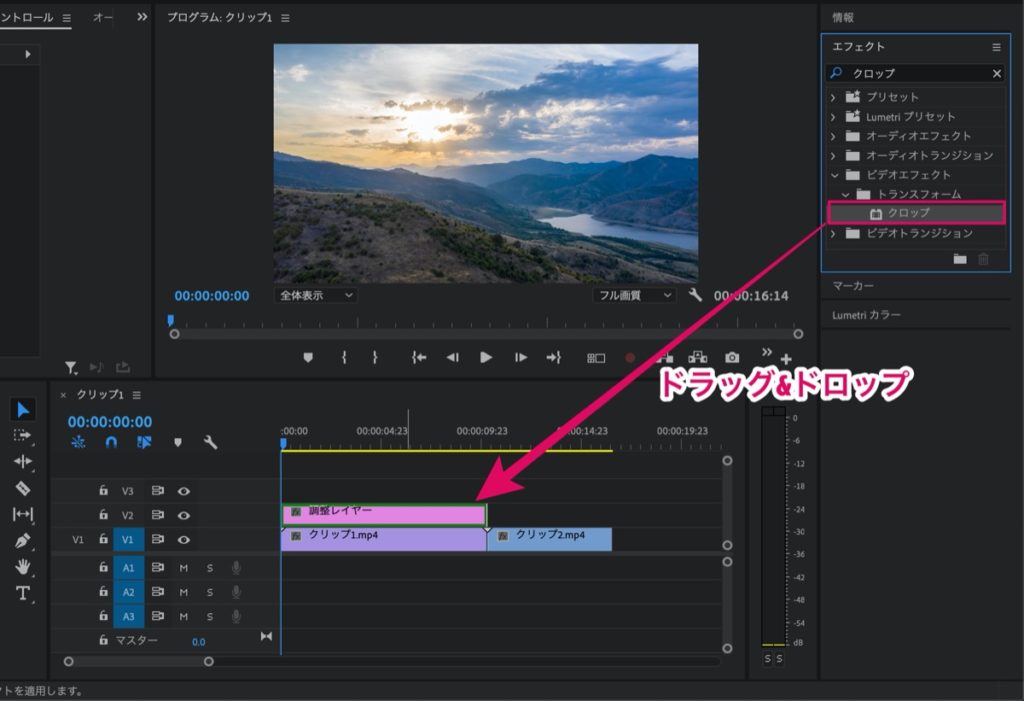Toggle timeline snap magnet icon
Screen dimensions: 1024x701
pos(111,442)
